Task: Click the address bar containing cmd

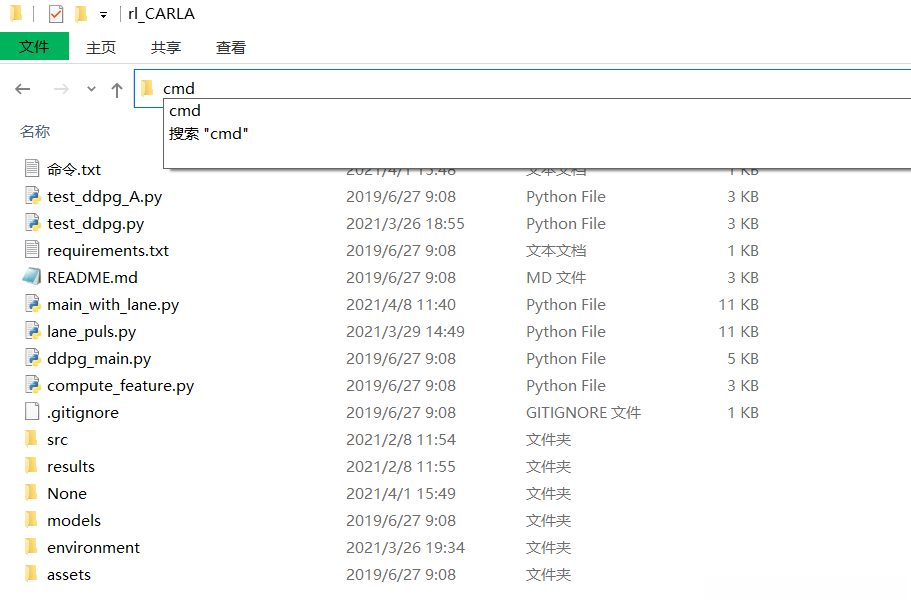Action: [500, 88]
